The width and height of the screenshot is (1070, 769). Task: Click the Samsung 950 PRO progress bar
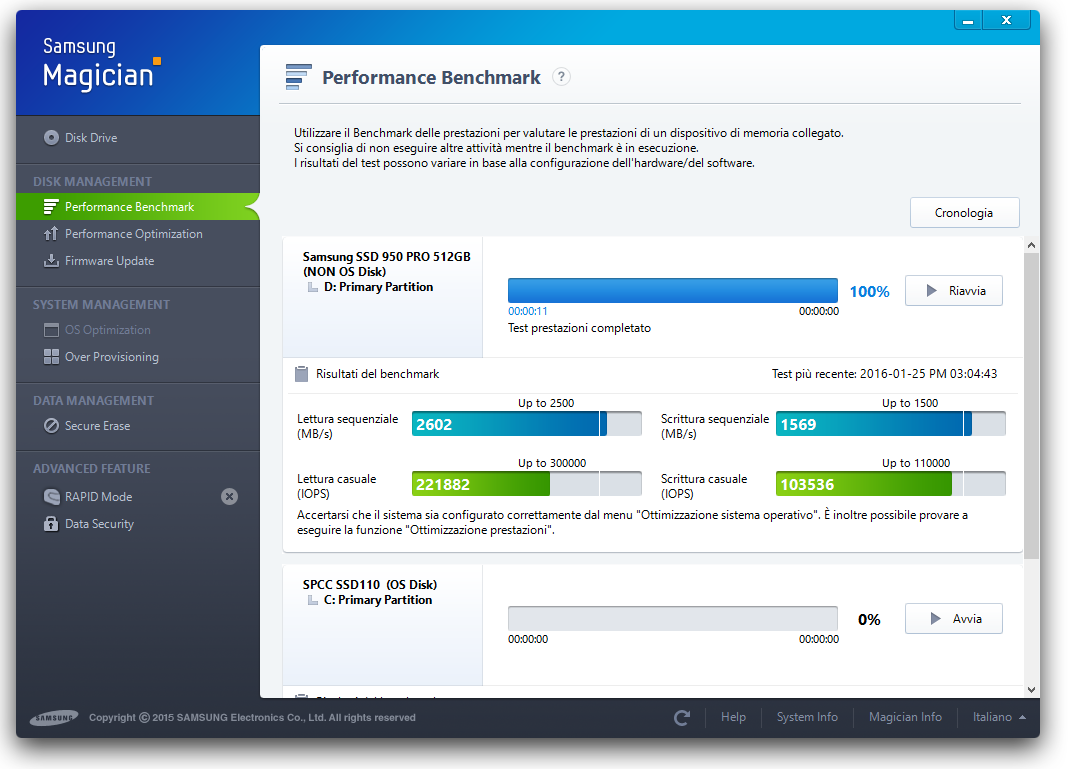(x=672, y=291)
